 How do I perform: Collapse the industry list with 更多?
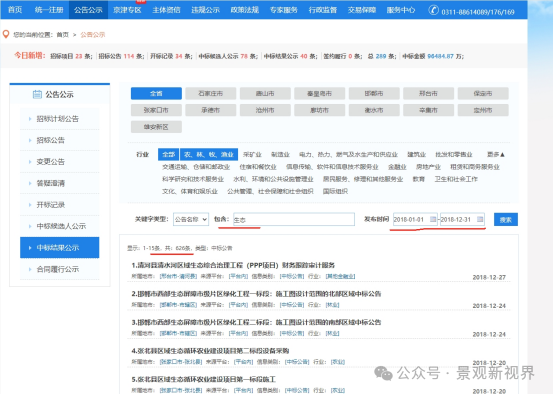pyautogui.click(x=496, y=154)
